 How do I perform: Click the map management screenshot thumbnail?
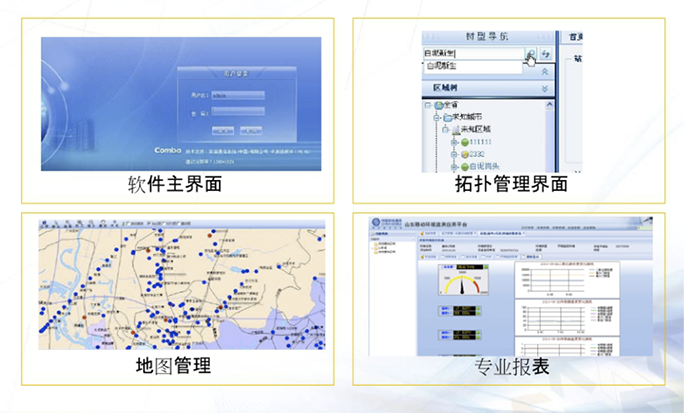(x=180, y=284)
